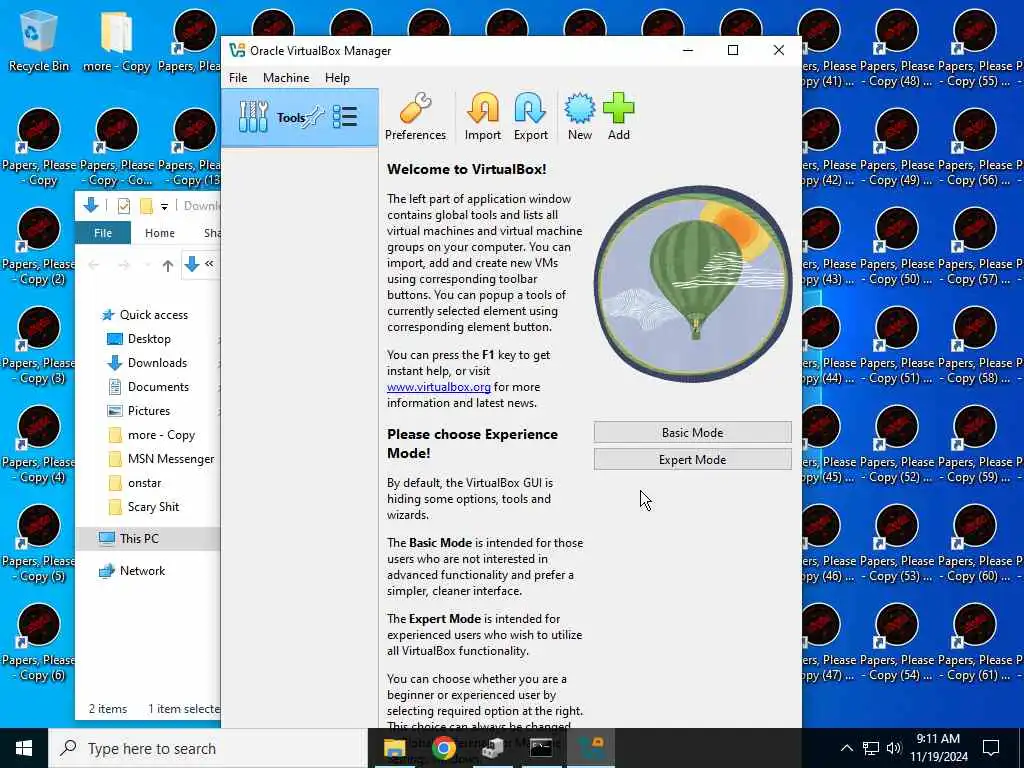
Task: Open the network icon in system tray
Action: [x=871, y=748]
